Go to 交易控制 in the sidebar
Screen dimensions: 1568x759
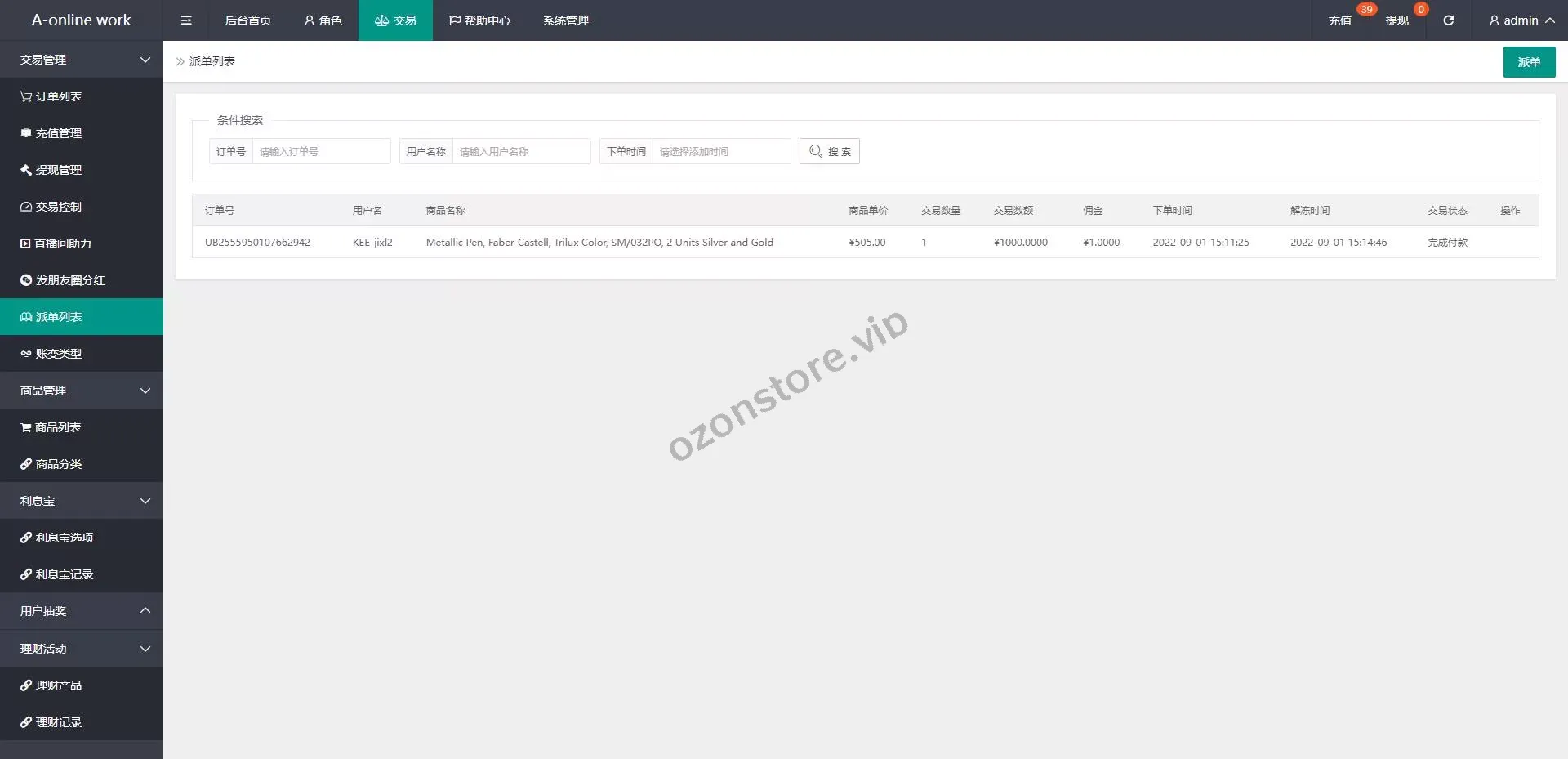point(51,207)
